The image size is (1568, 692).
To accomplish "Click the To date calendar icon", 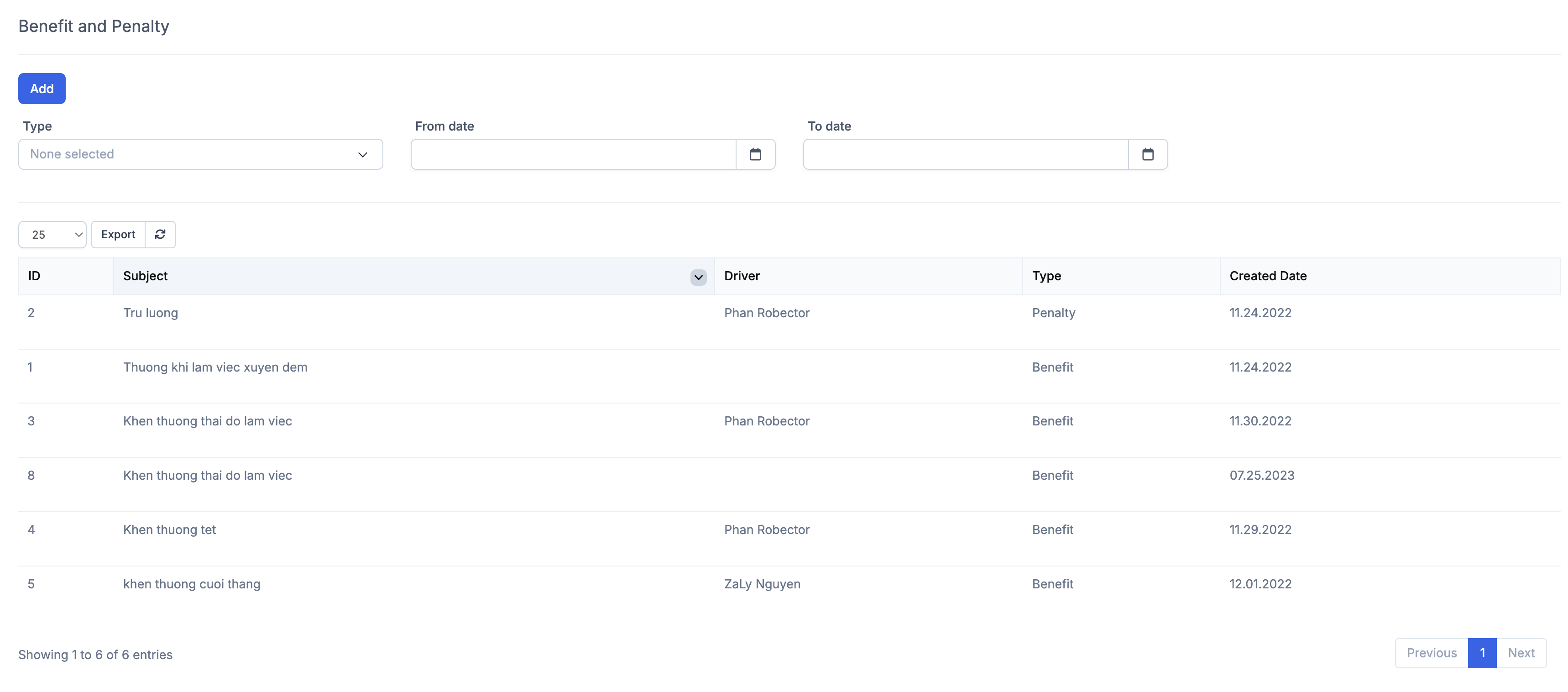I will (x=1147, y=154).
